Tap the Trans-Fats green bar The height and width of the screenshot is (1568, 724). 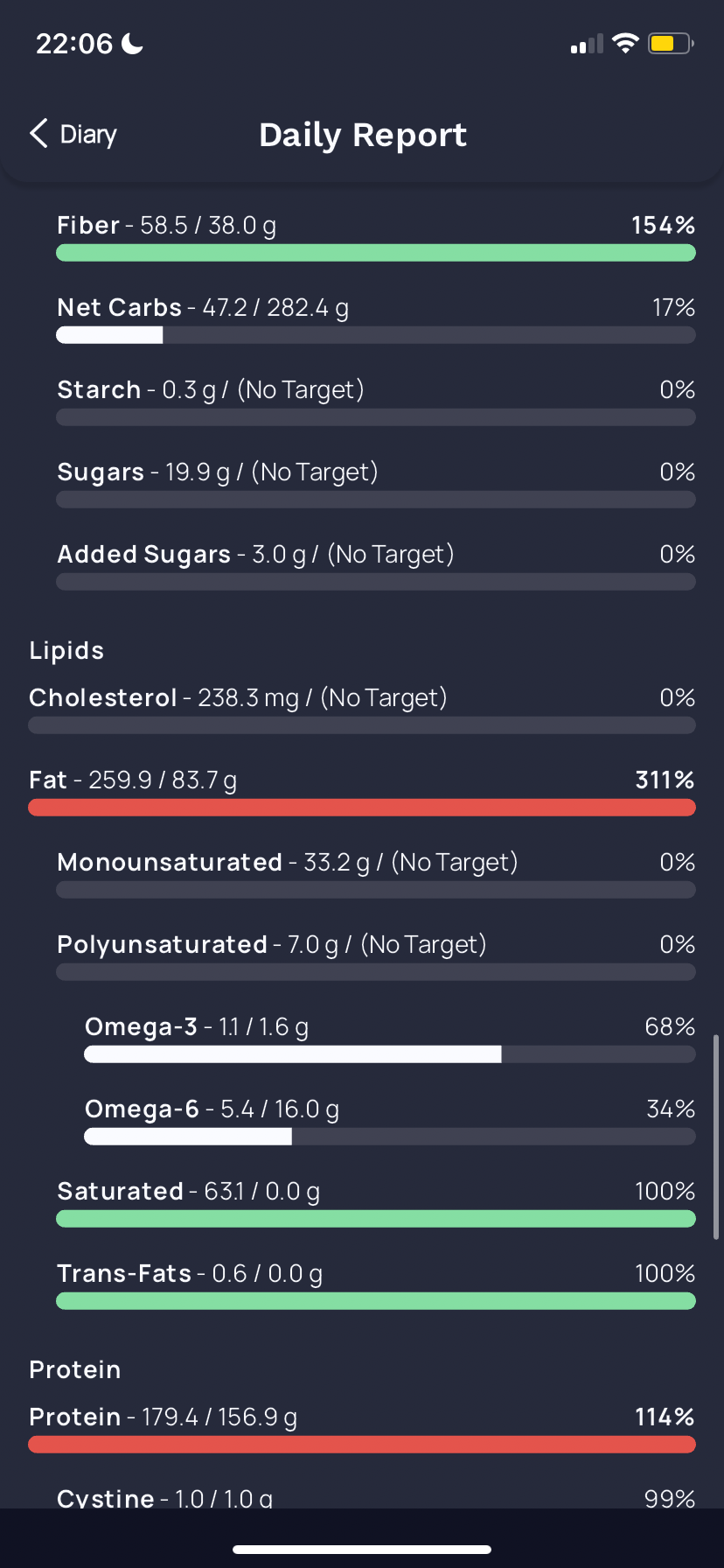click(376, 1301)
